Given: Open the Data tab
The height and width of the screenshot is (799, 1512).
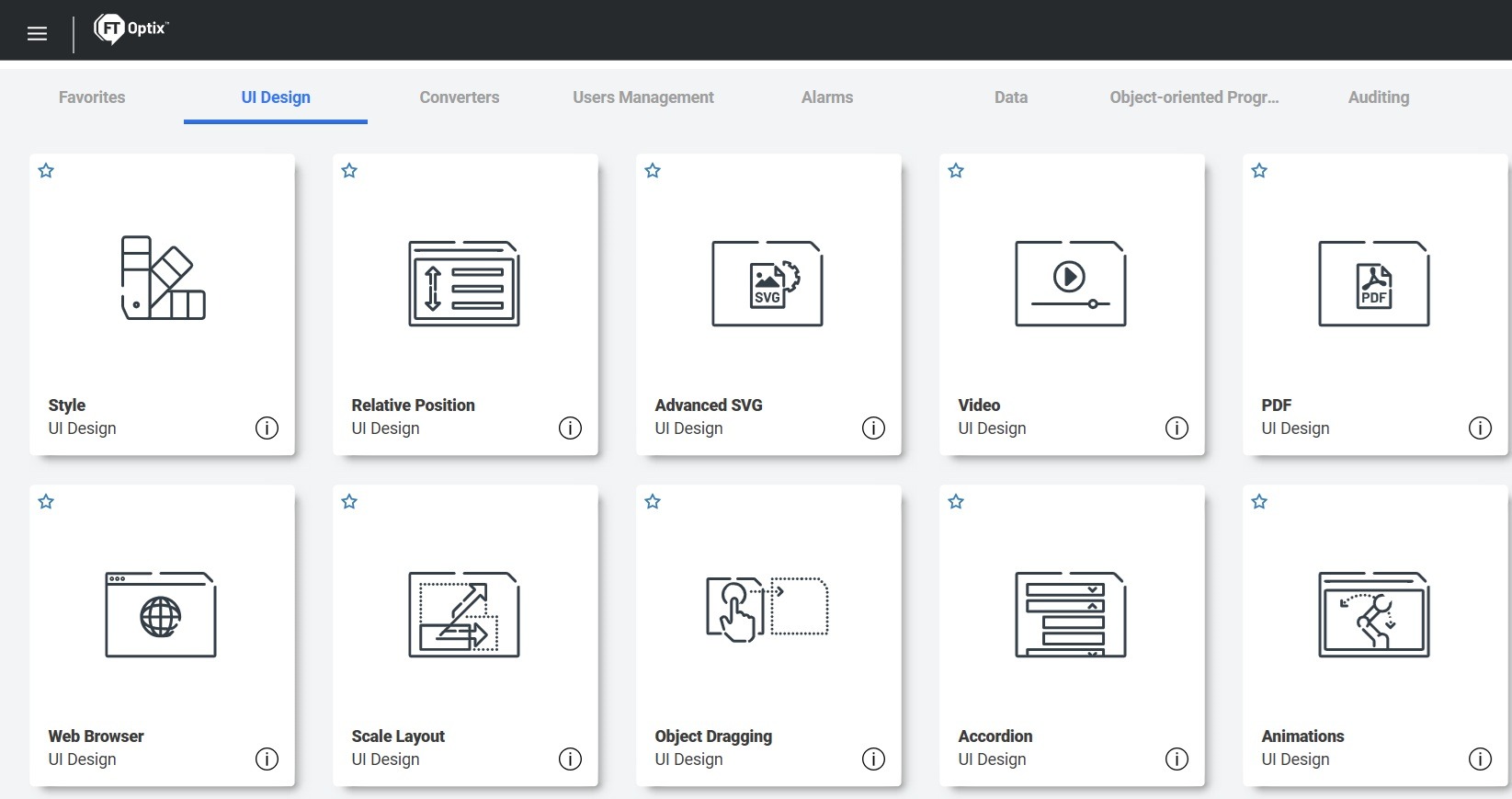Looking at the screenshot, I should (1011, 97).
